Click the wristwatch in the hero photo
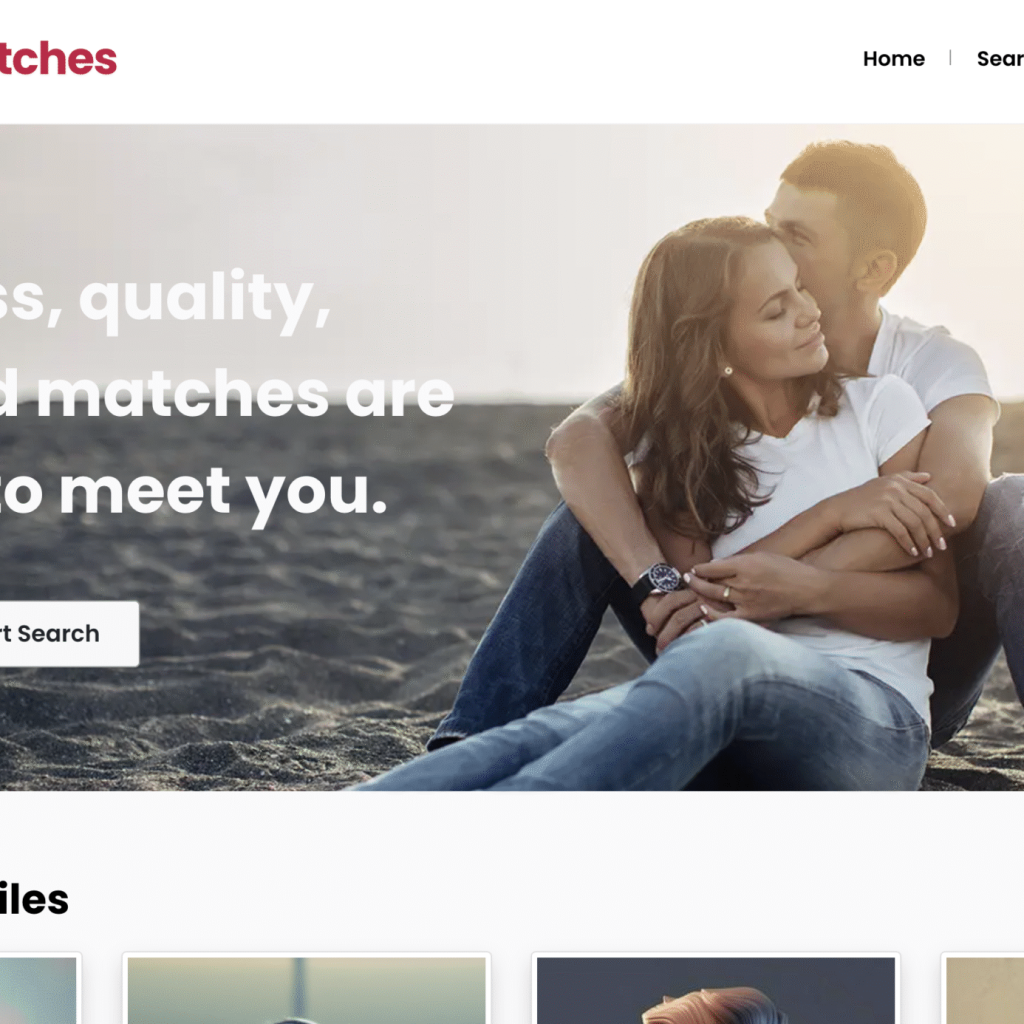 (x=660, y=580)
